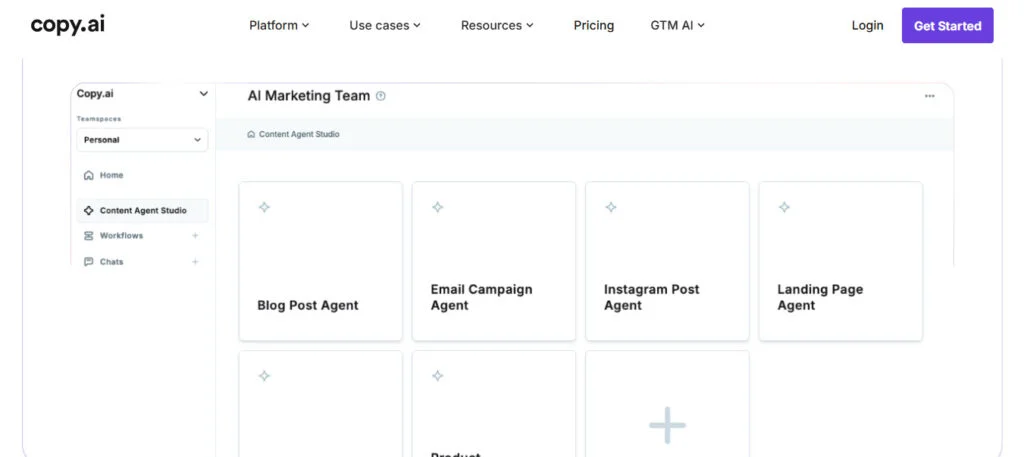Go to the Pricing page

[x=594, y=25]
